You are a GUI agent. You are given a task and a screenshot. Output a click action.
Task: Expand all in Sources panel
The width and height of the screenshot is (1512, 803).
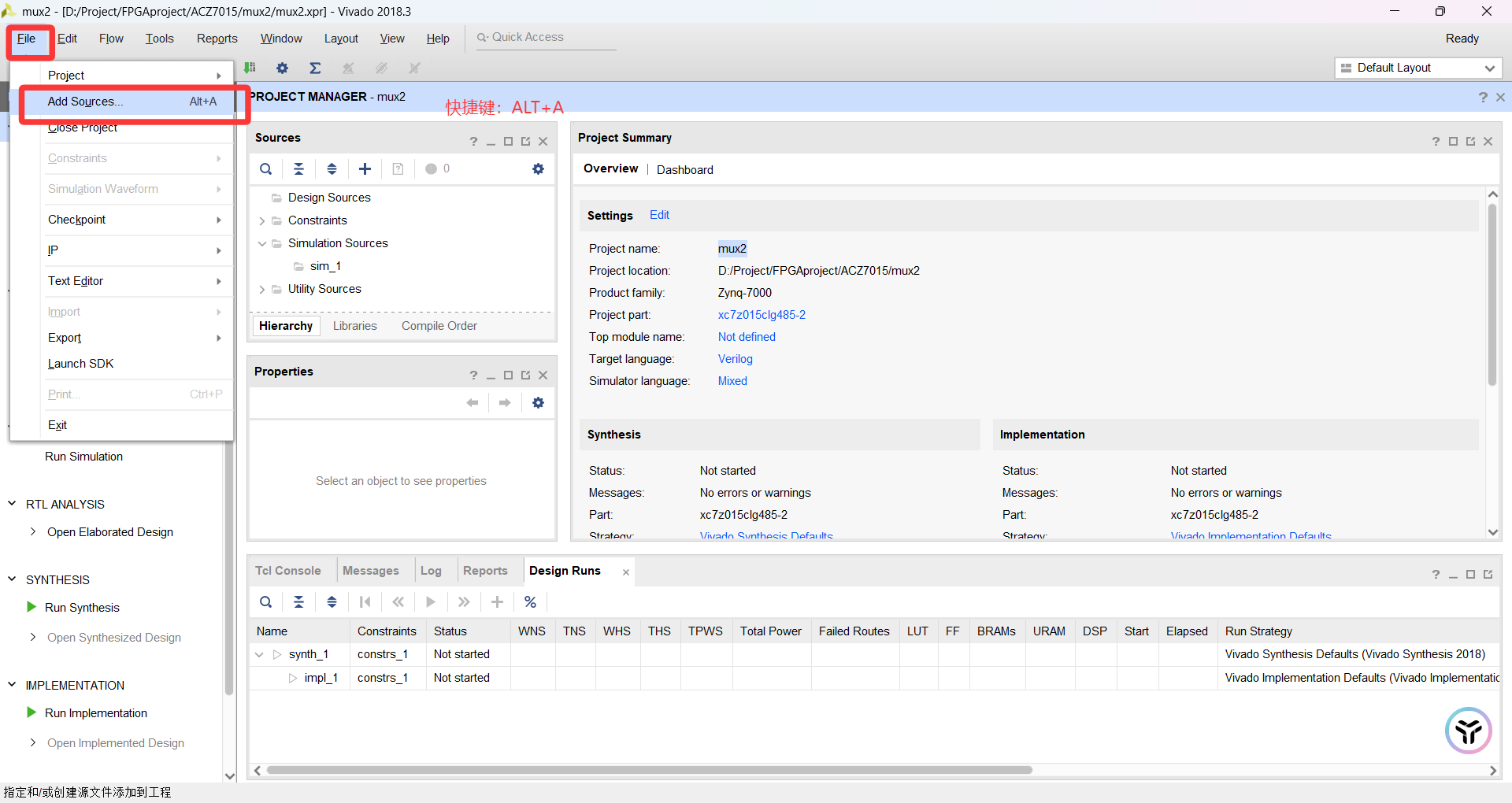tap(332, 169)
